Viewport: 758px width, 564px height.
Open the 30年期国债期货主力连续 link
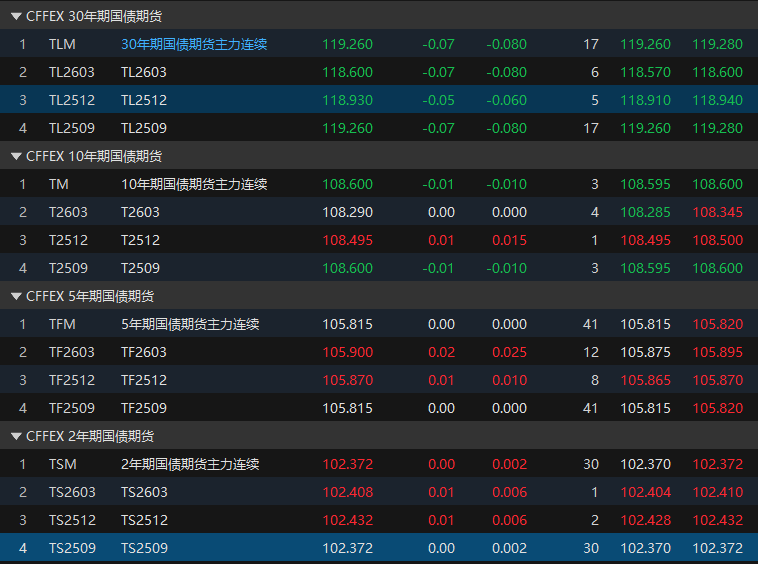194,44
